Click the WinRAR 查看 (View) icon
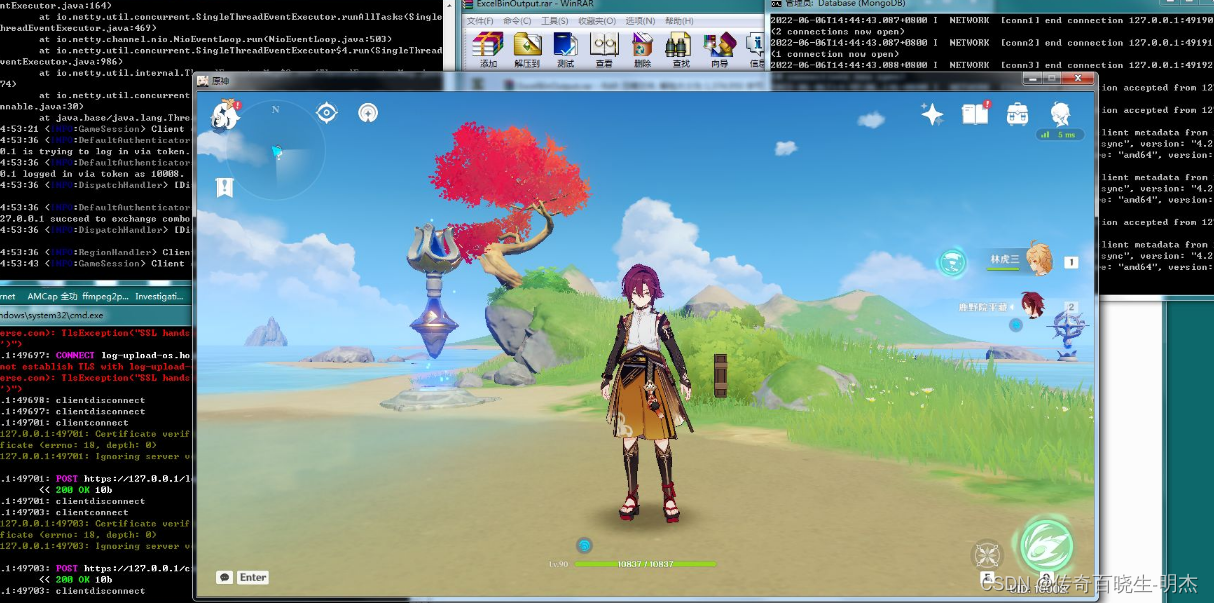This screenshot has height=603, width=1214. click(x=604, y=49)
